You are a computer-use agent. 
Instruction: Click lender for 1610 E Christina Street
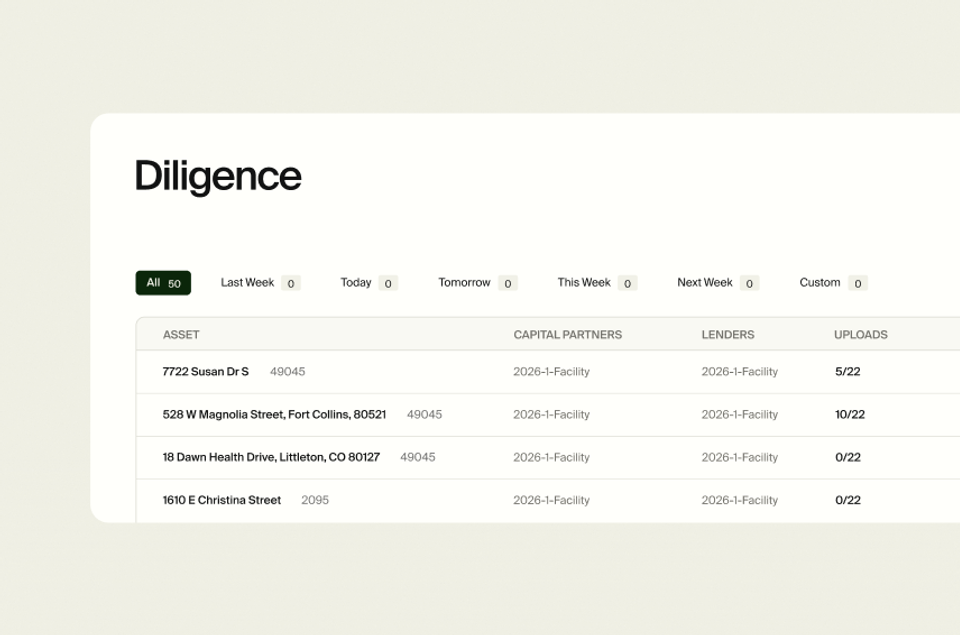[740, 500]
